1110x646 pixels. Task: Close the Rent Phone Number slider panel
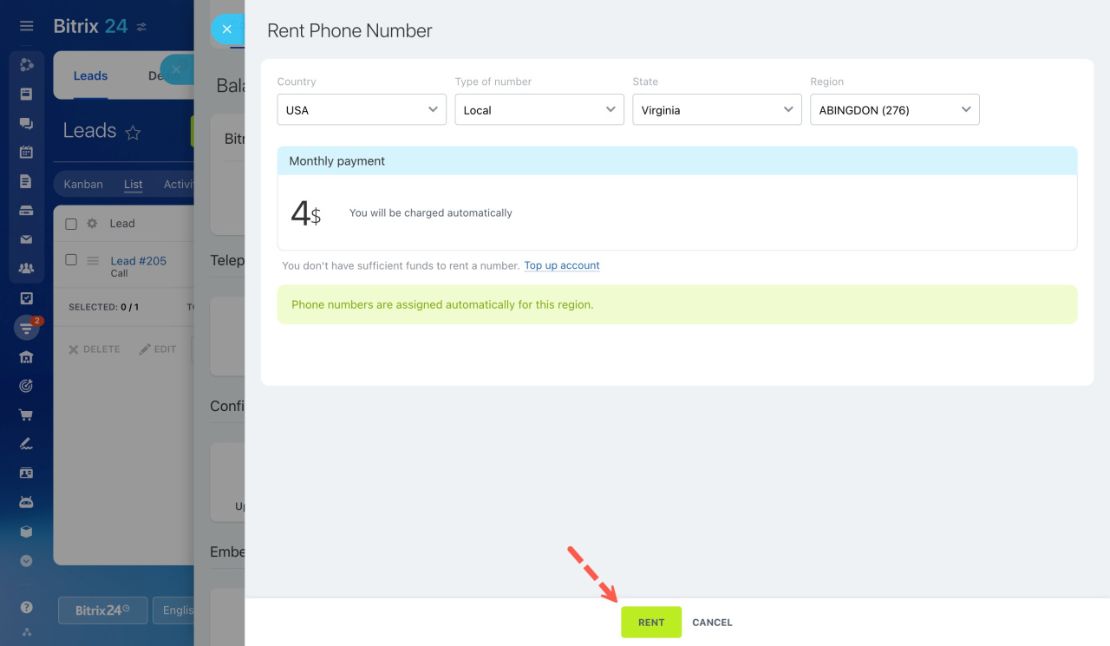pos(227,29)
